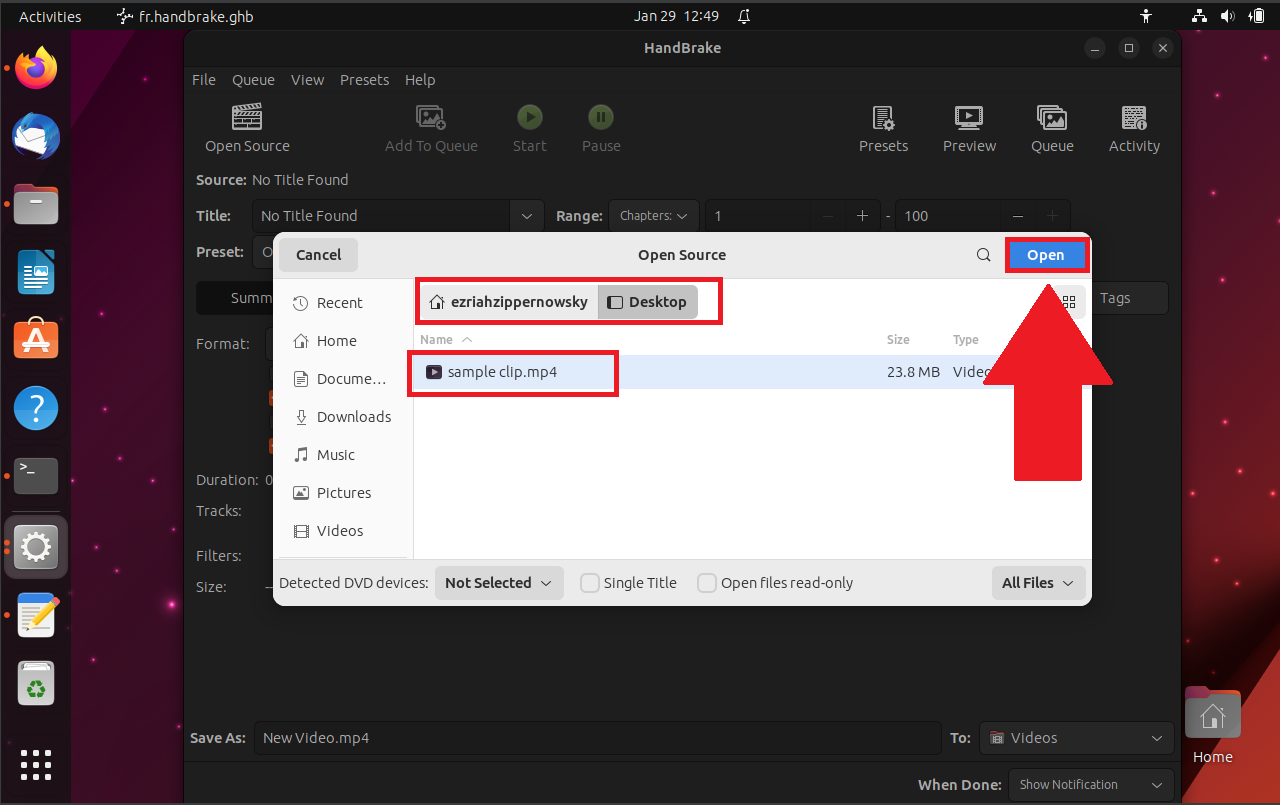This screenshot has height=805, width=1280.
Task: Switch file list to grid view
Action: pos(1068,301)
